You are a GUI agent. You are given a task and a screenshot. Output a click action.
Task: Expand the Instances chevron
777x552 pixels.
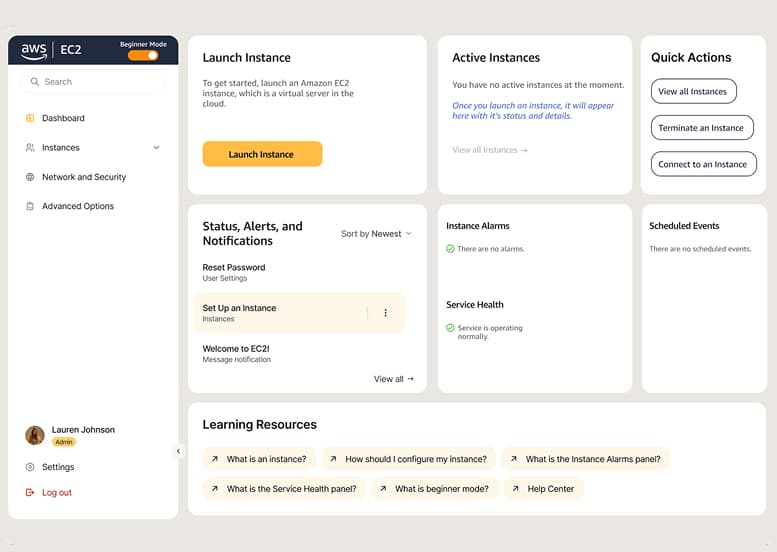pos(157,148)
